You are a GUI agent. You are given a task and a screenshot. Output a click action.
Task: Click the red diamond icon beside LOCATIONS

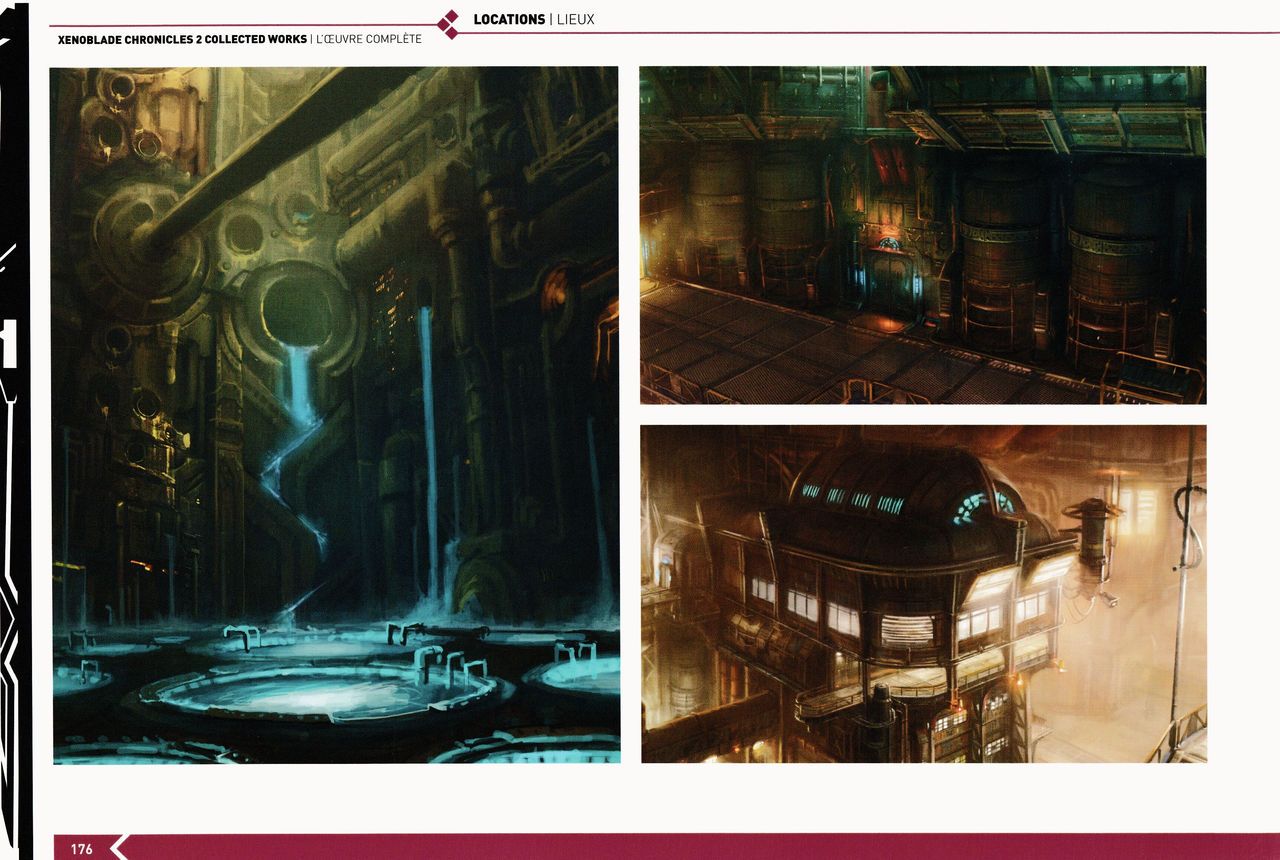click(450, 24)
